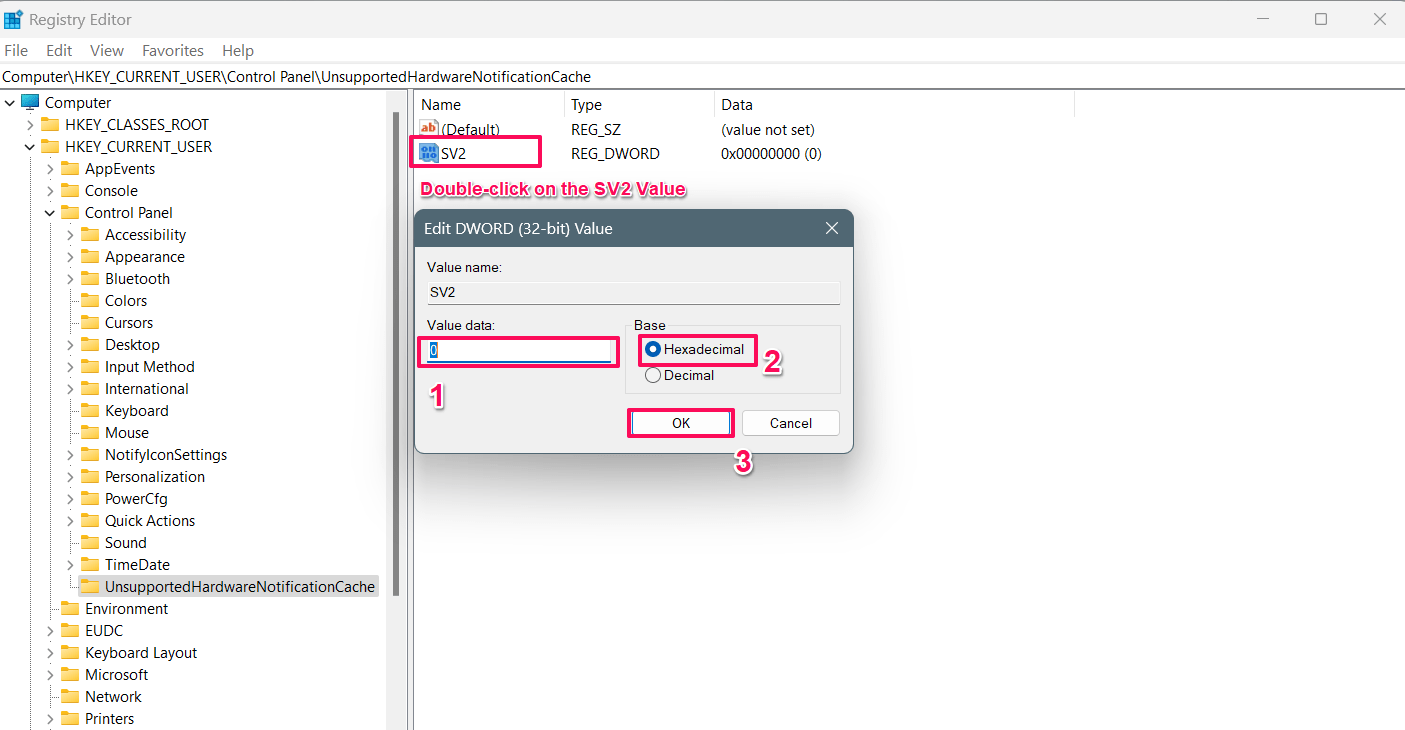Open the Edit menu
Viewport: 1405px width, 730px height.
point(59,50)
